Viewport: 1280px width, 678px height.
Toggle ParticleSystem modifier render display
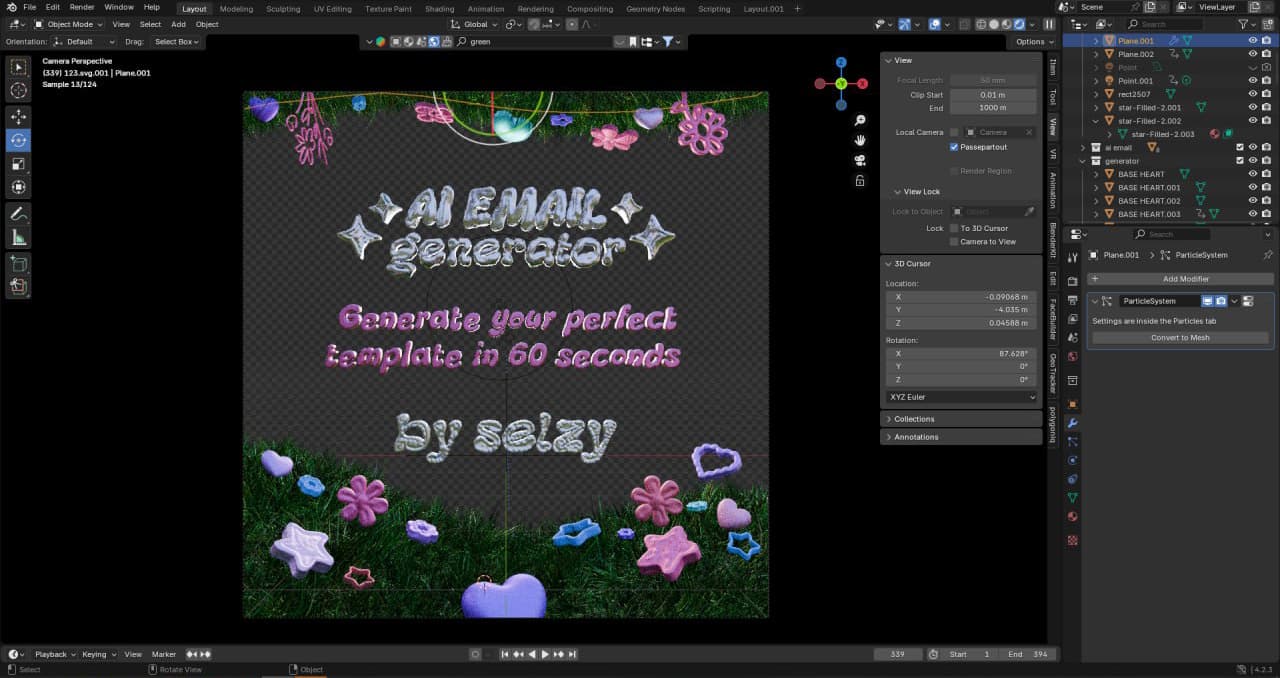coord(1221,301)
